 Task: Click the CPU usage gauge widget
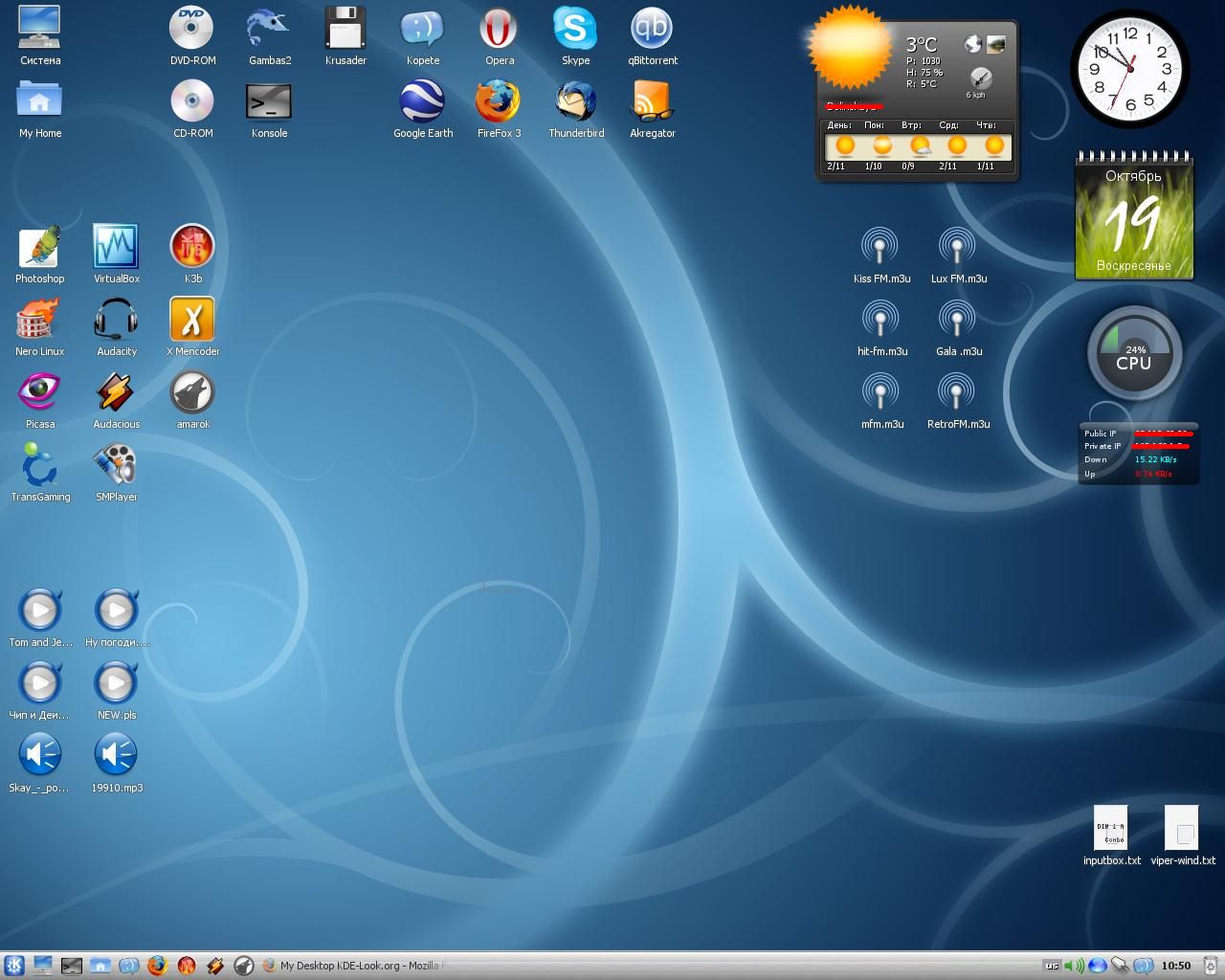coord(1134,353)
